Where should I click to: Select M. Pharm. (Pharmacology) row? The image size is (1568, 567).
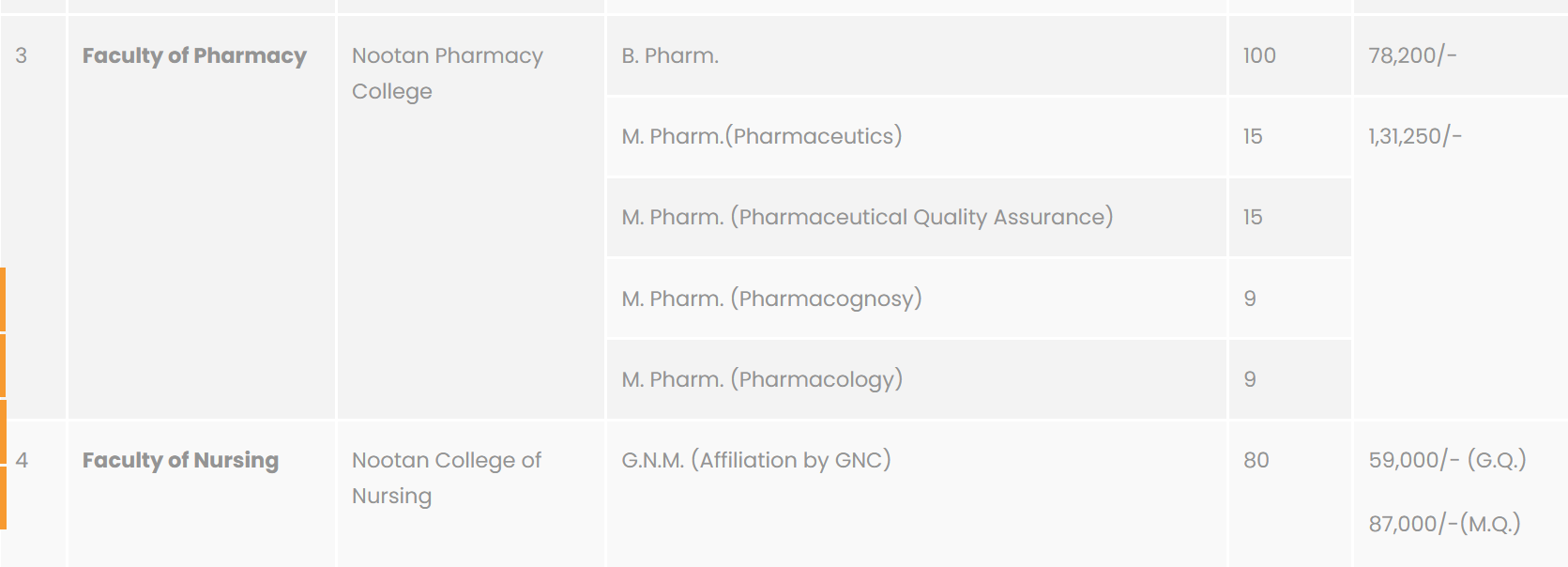click(x=761, y=380)
